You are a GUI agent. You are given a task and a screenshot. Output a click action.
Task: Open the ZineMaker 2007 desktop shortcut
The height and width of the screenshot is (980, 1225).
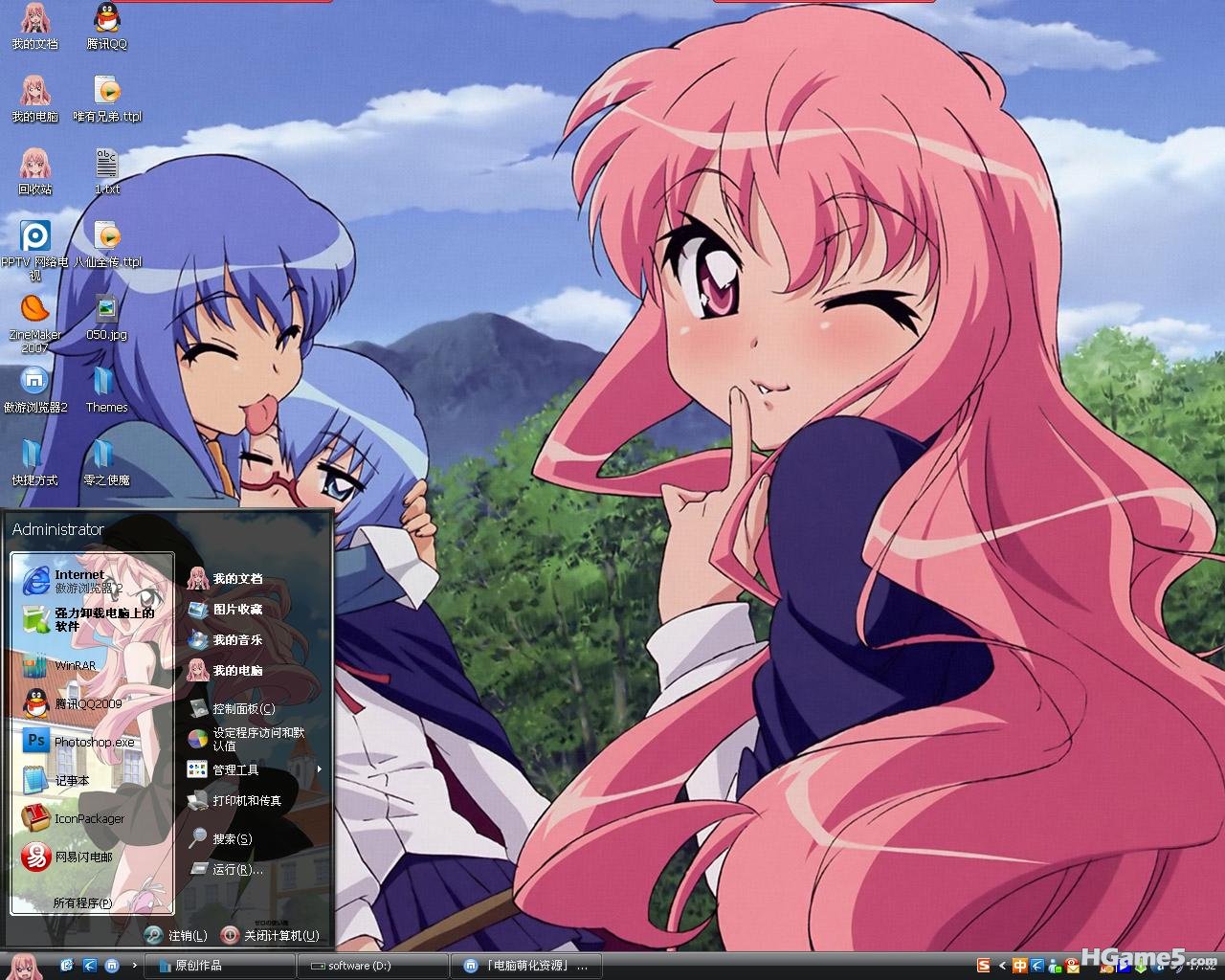[x=34, y=323]
